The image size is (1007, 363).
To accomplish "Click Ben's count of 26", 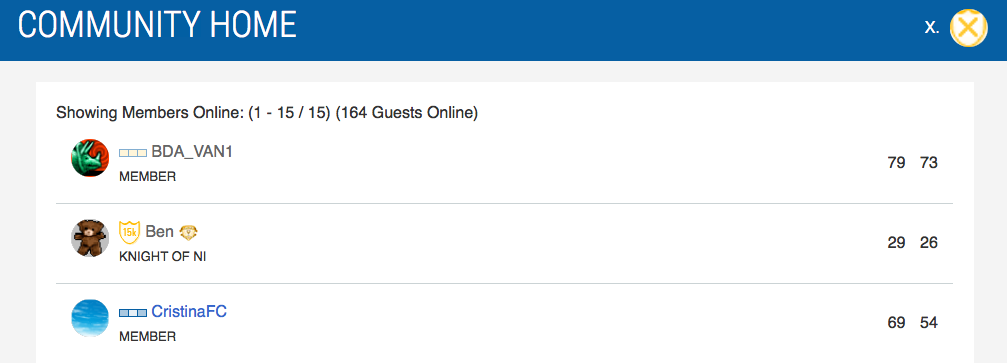I will pyautogui.click(x=929, y=243).
